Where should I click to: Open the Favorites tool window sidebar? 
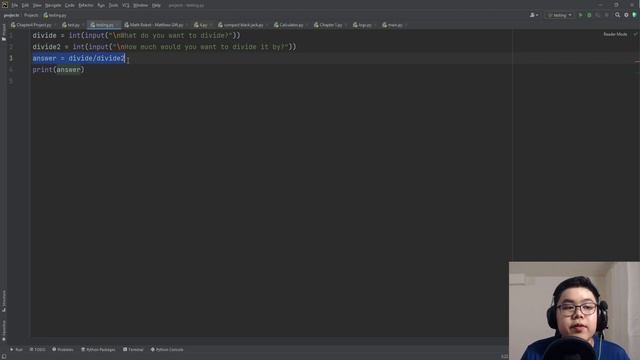(x=4, y=331)
